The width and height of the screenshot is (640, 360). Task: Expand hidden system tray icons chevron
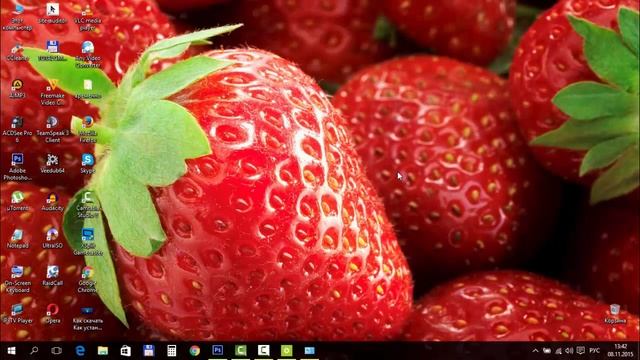click(535, 351)
